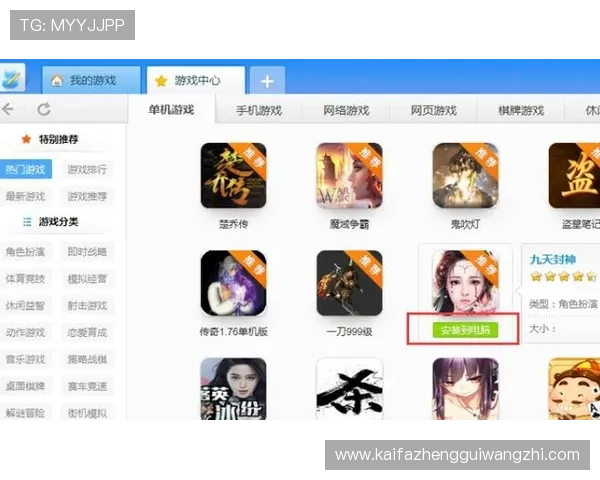Click the star icon next to 特别推荐
600x480 pixels.
26,139
